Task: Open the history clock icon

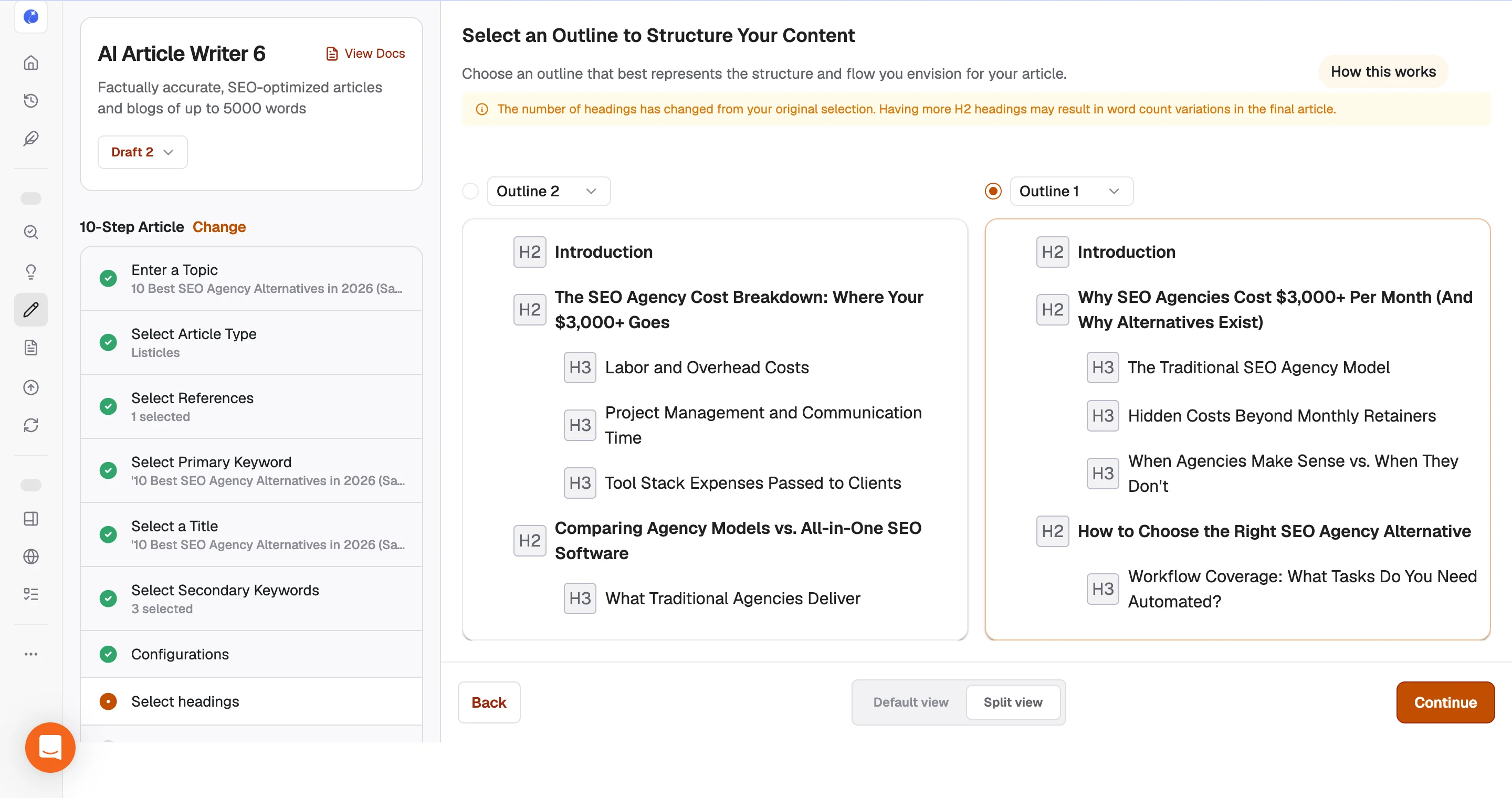Action: click(x=31, y=100)
